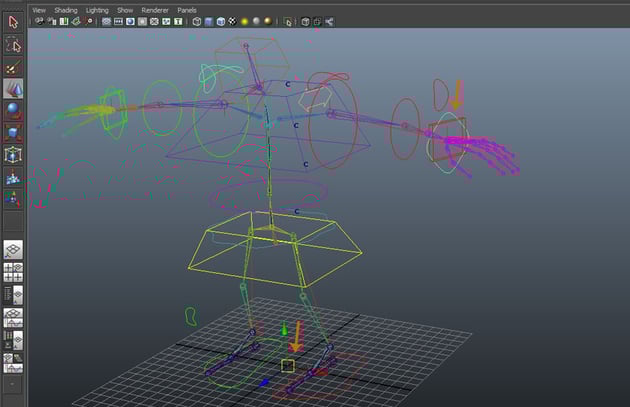This screenshot has width=630, height=407.
Task: Open the Panels menu
Action: point(187,9)
